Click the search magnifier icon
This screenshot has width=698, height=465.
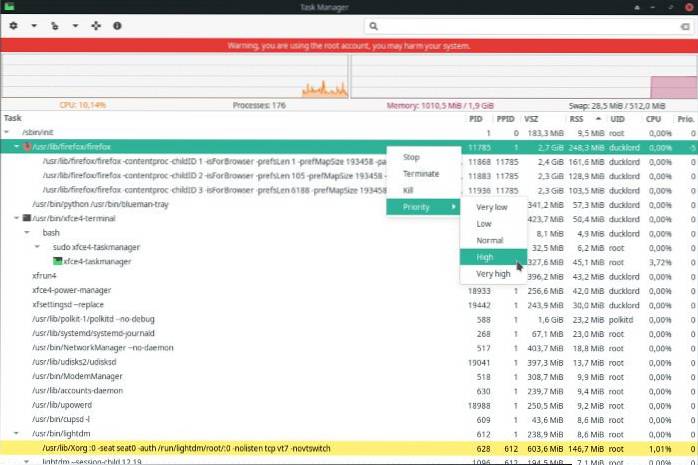click(373, 26)
